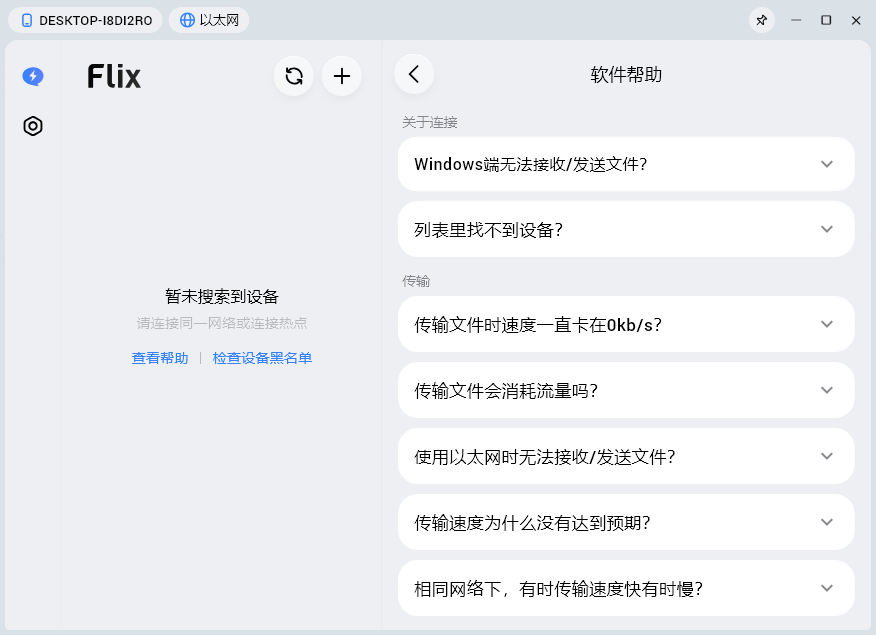Click the Flix logo title

[x=114, y=77]
